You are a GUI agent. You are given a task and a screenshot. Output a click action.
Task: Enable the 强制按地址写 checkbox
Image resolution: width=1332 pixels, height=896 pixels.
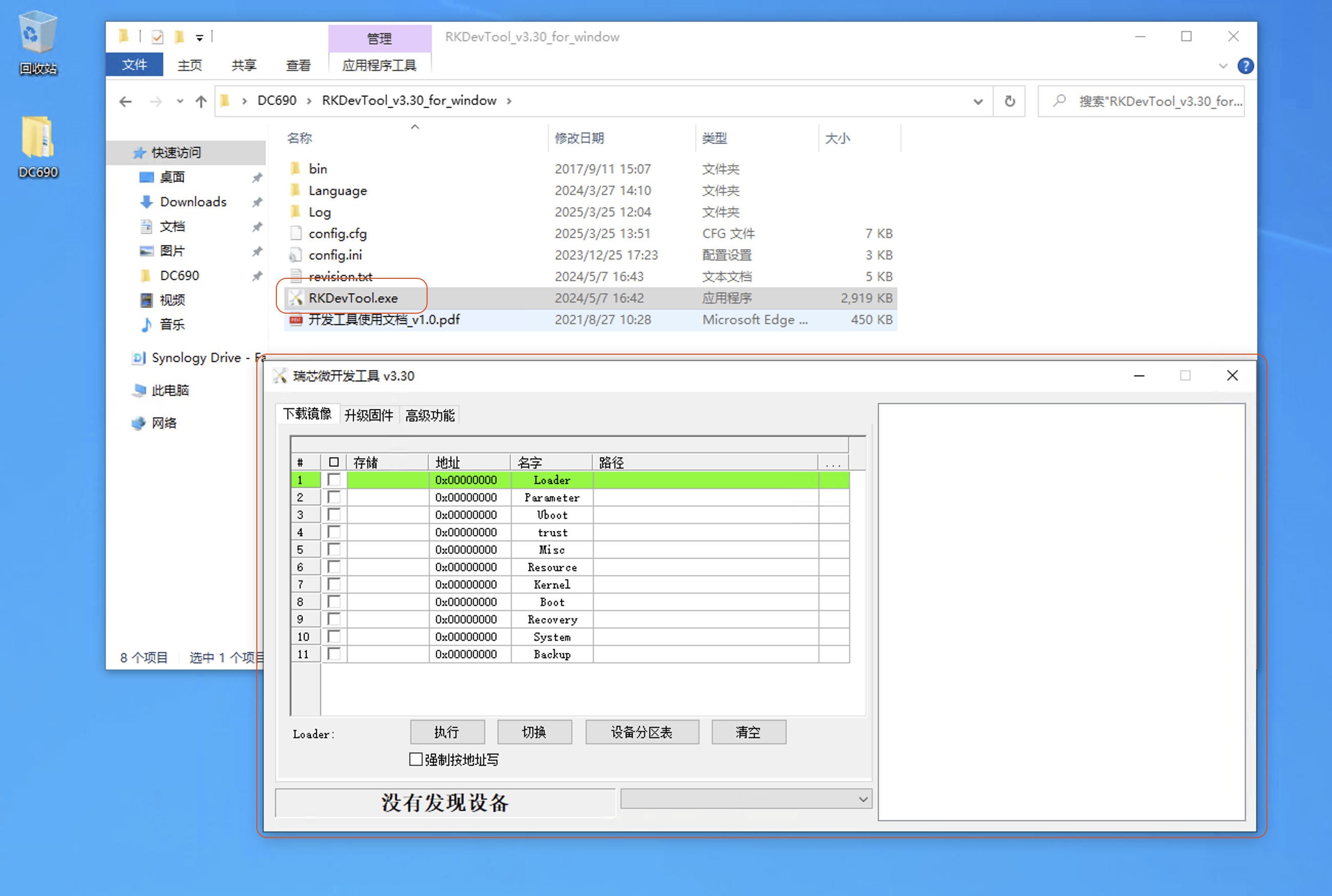coord(415,760)
